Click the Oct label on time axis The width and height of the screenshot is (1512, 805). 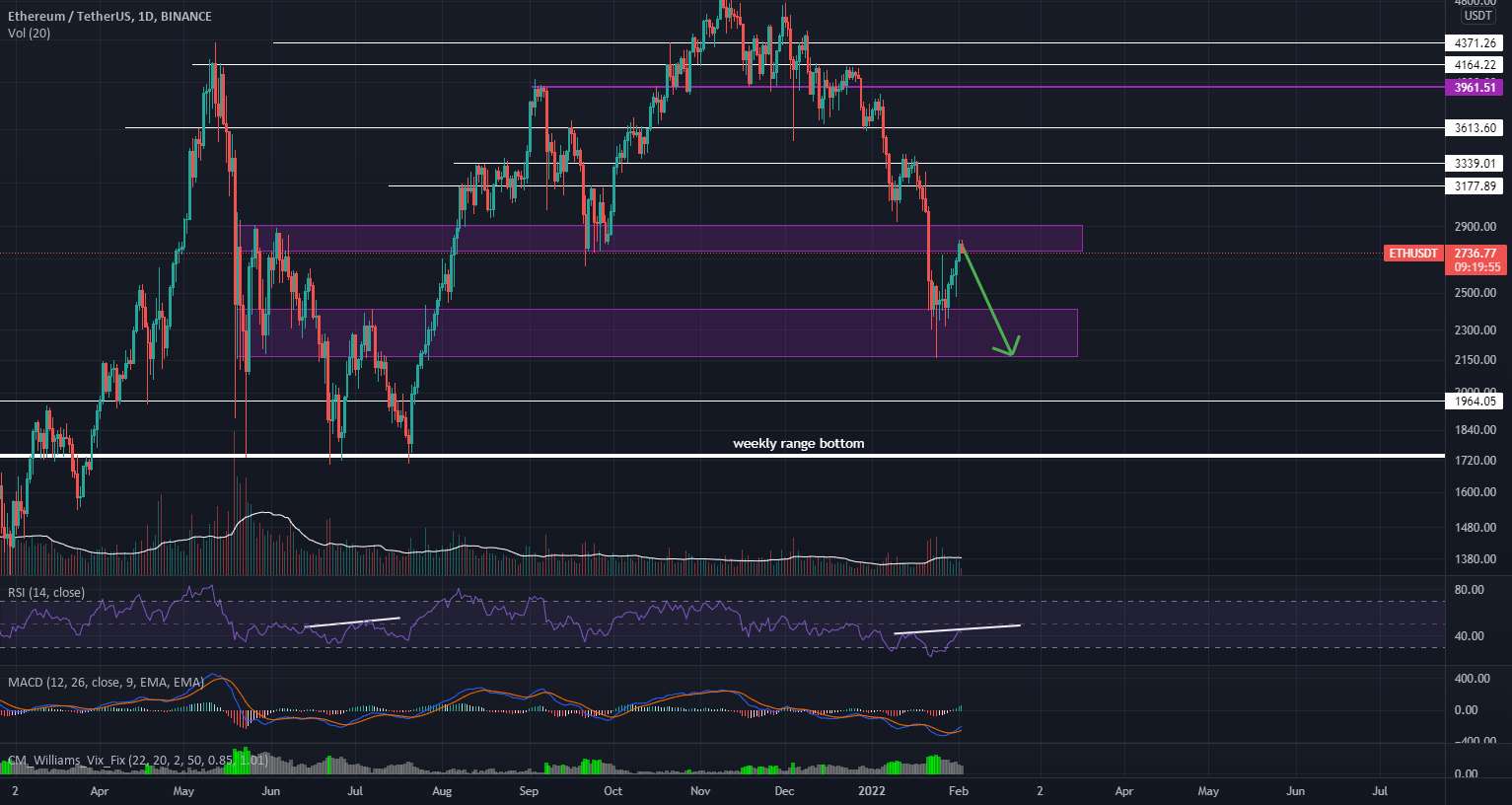click(x=612, y=791)
